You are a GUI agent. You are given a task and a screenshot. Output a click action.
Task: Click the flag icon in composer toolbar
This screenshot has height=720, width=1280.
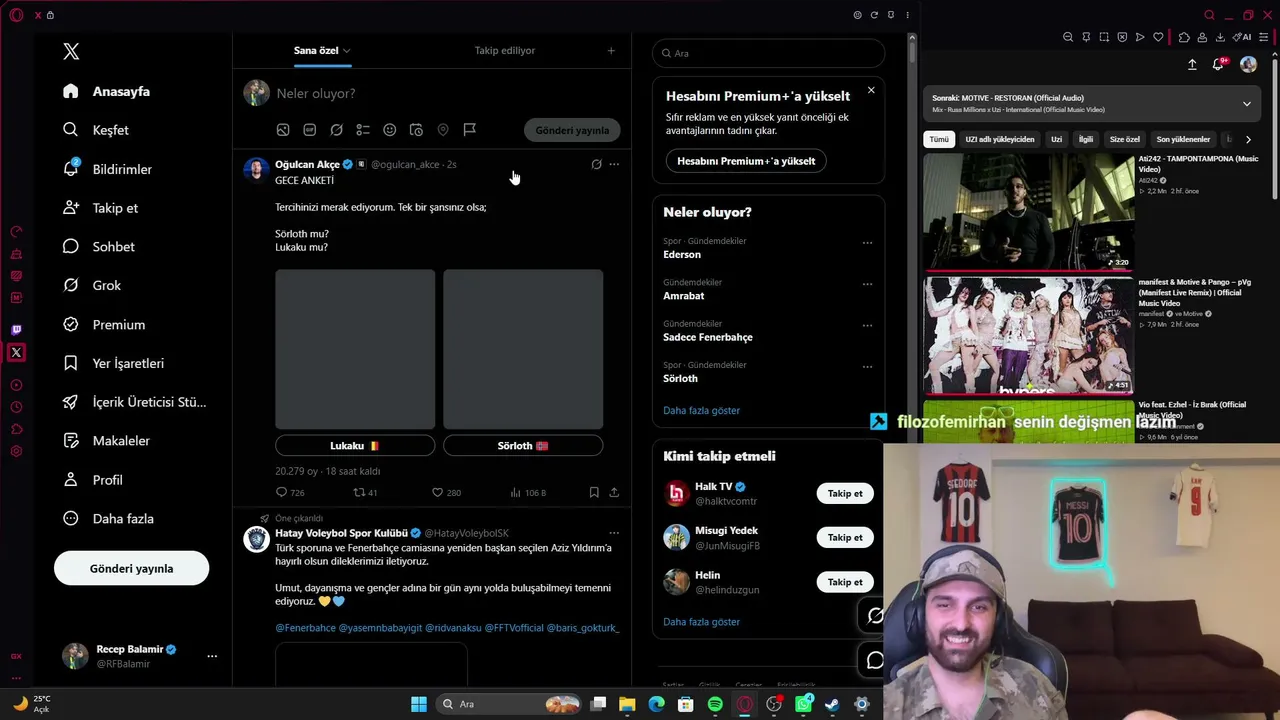pyautogui.click(x=469, y=130)
